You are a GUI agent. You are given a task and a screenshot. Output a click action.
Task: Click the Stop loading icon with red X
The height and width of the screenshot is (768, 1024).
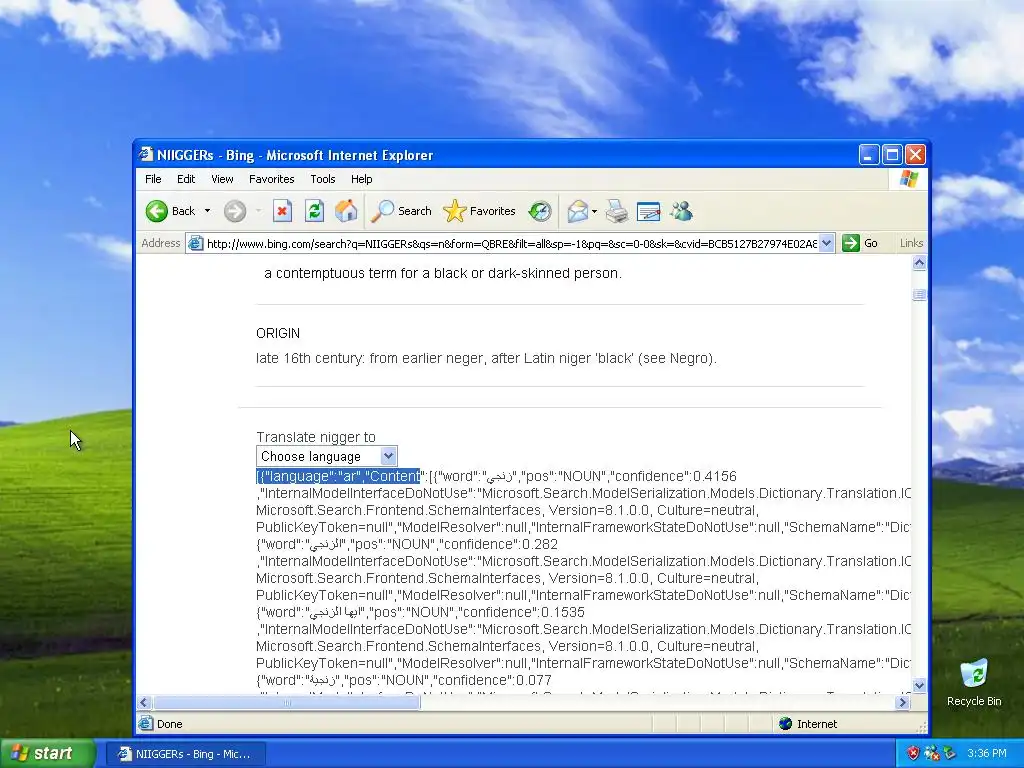(x=282, y=211)
